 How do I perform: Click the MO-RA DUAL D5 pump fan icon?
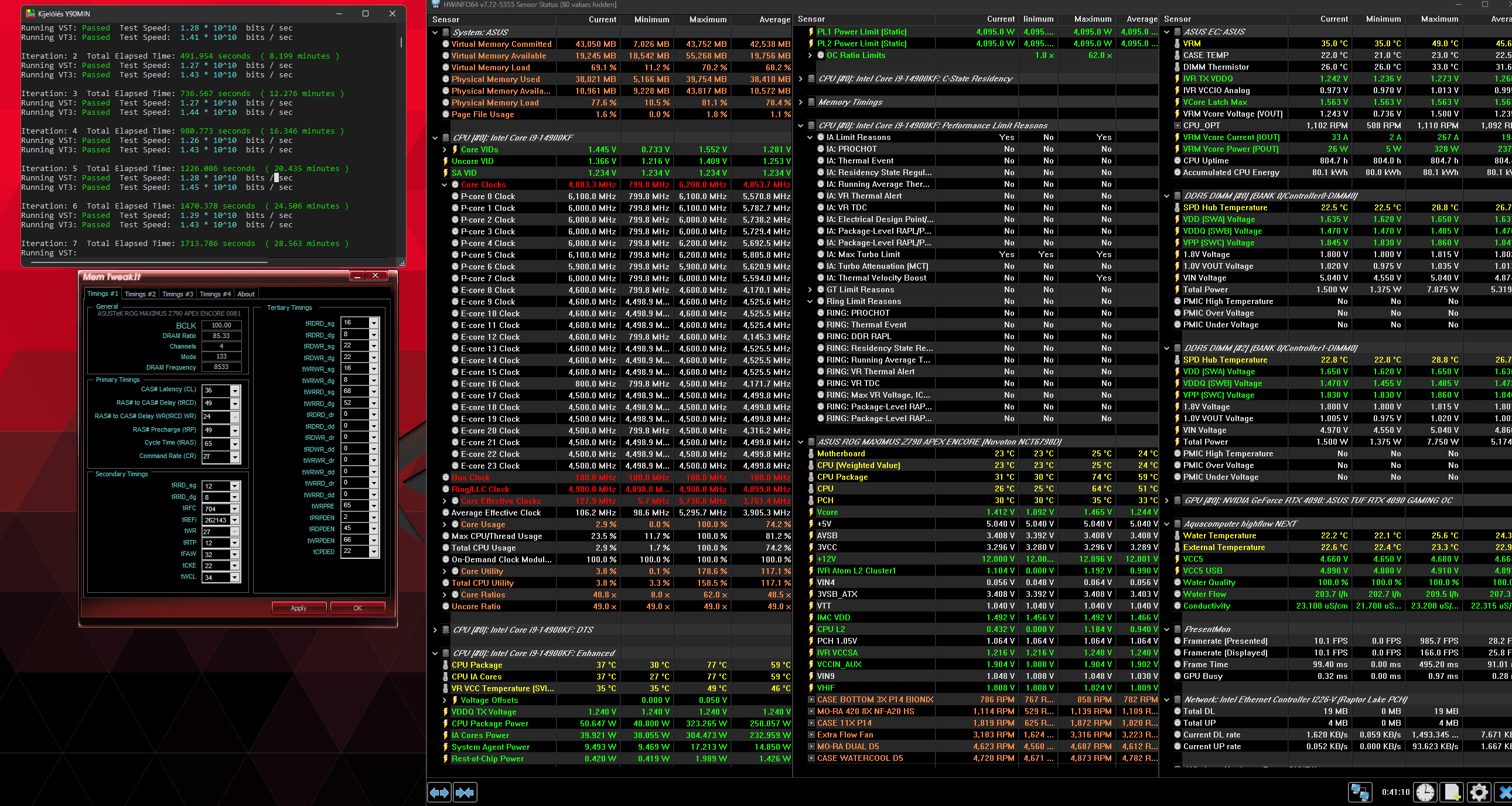tap(811, 747)
